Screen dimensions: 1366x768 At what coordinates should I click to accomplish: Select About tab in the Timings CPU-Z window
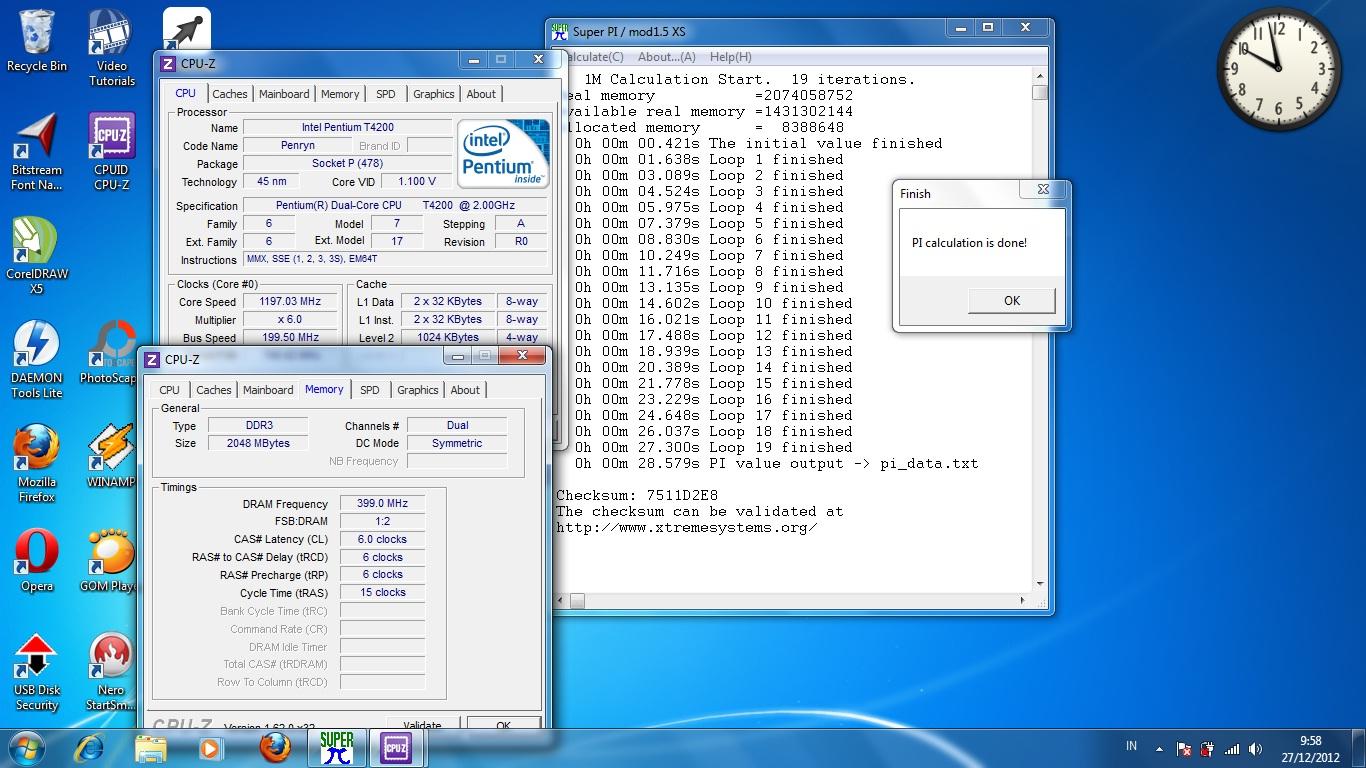pyautogui.click(x=465, y=390)
